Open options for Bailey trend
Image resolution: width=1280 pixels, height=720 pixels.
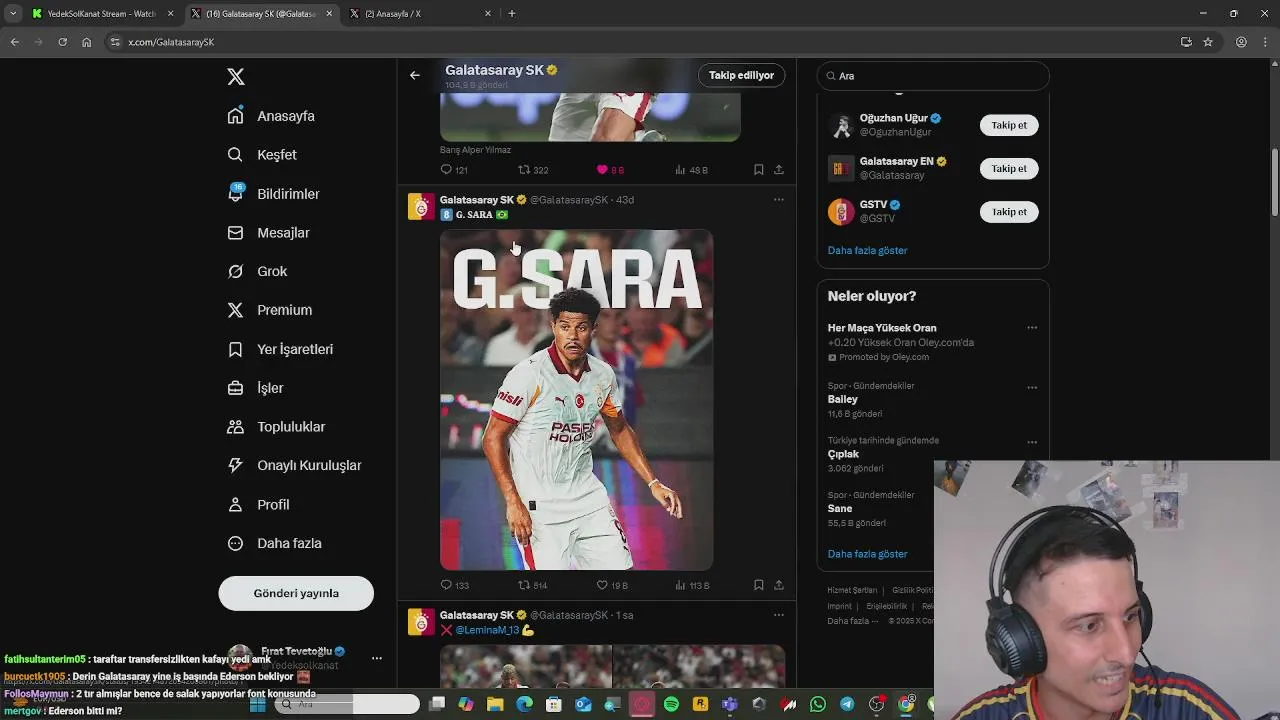(x=1032, y=387)
